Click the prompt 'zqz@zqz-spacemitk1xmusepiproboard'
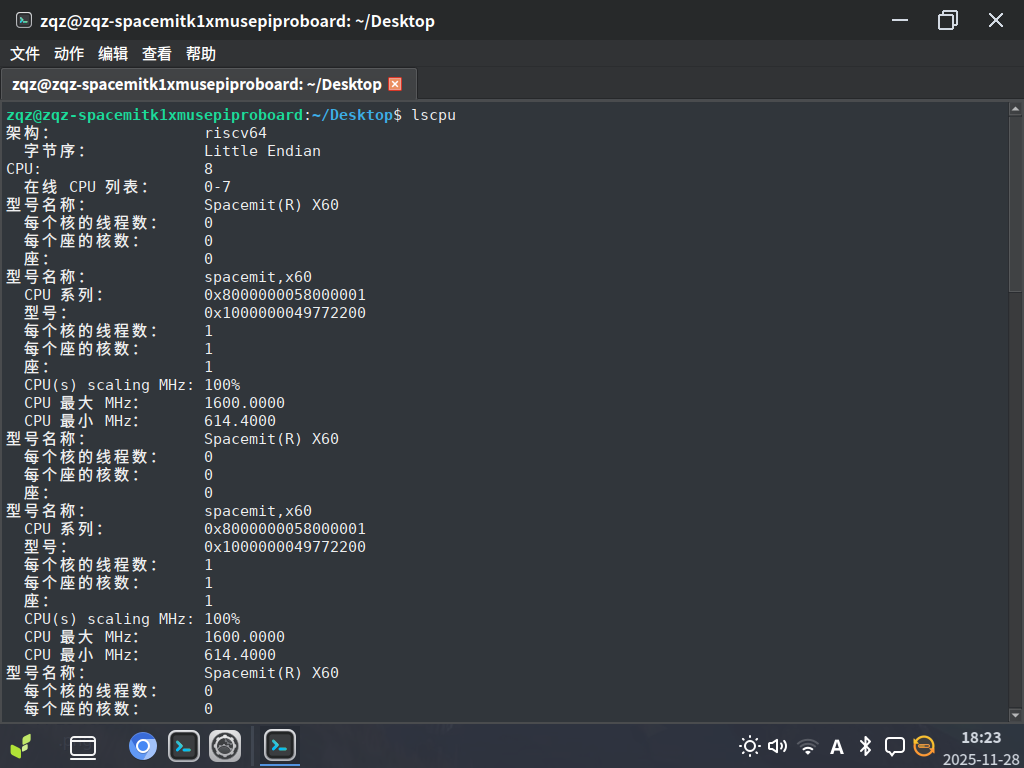1024x768 pixels. [155, 115]
